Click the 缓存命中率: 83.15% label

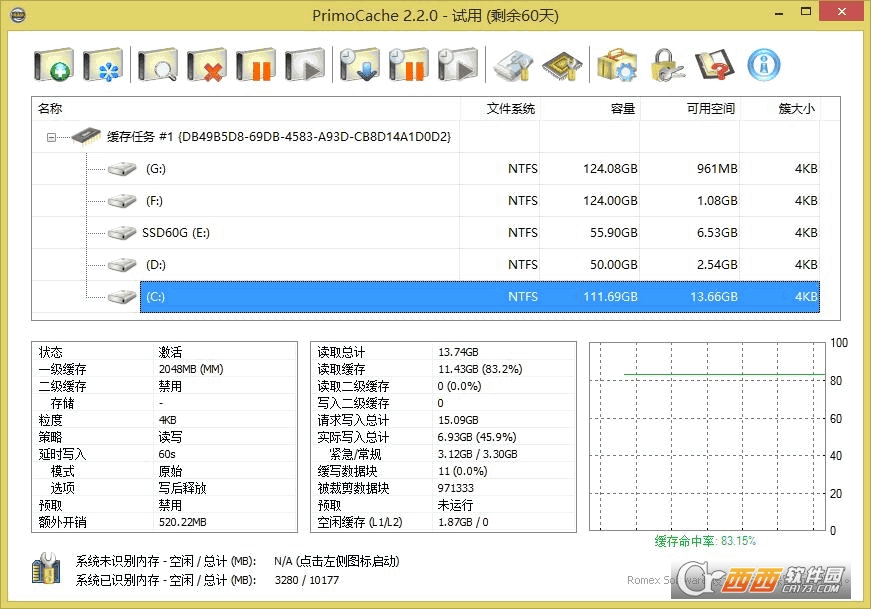click(x=705, y=541)
